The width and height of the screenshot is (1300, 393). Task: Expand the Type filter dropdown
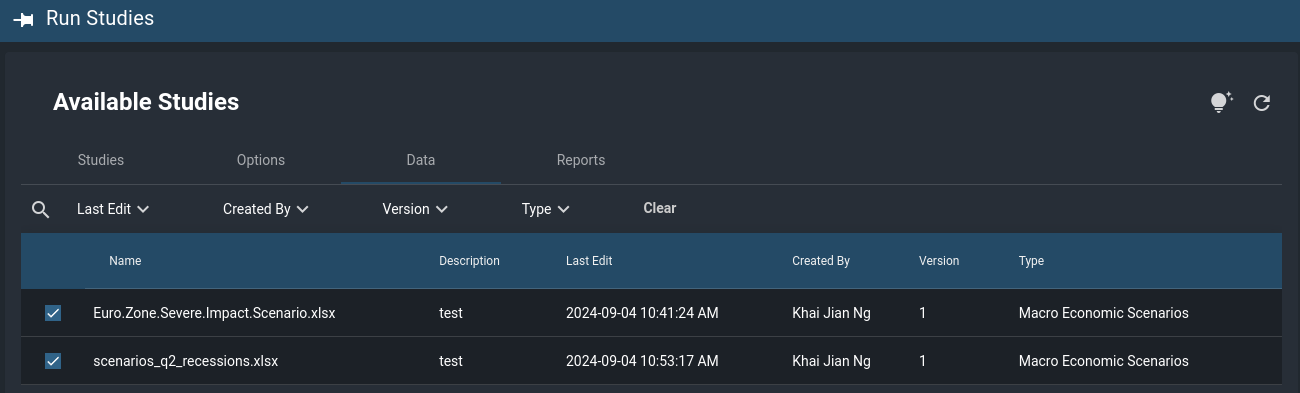tap(546, 209)
